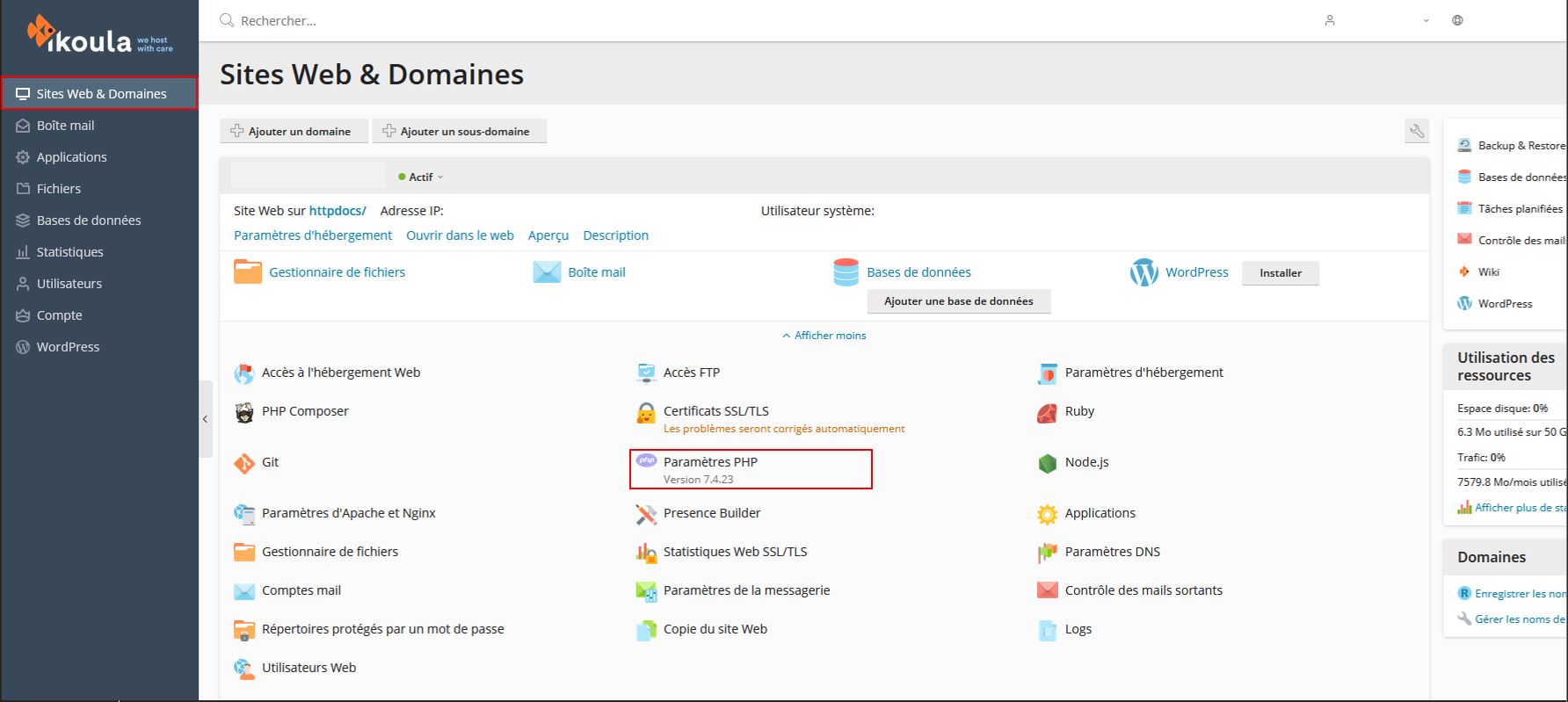
Task: Click the Node.js hexagon icon
Action: click(x=1047, y=463)
